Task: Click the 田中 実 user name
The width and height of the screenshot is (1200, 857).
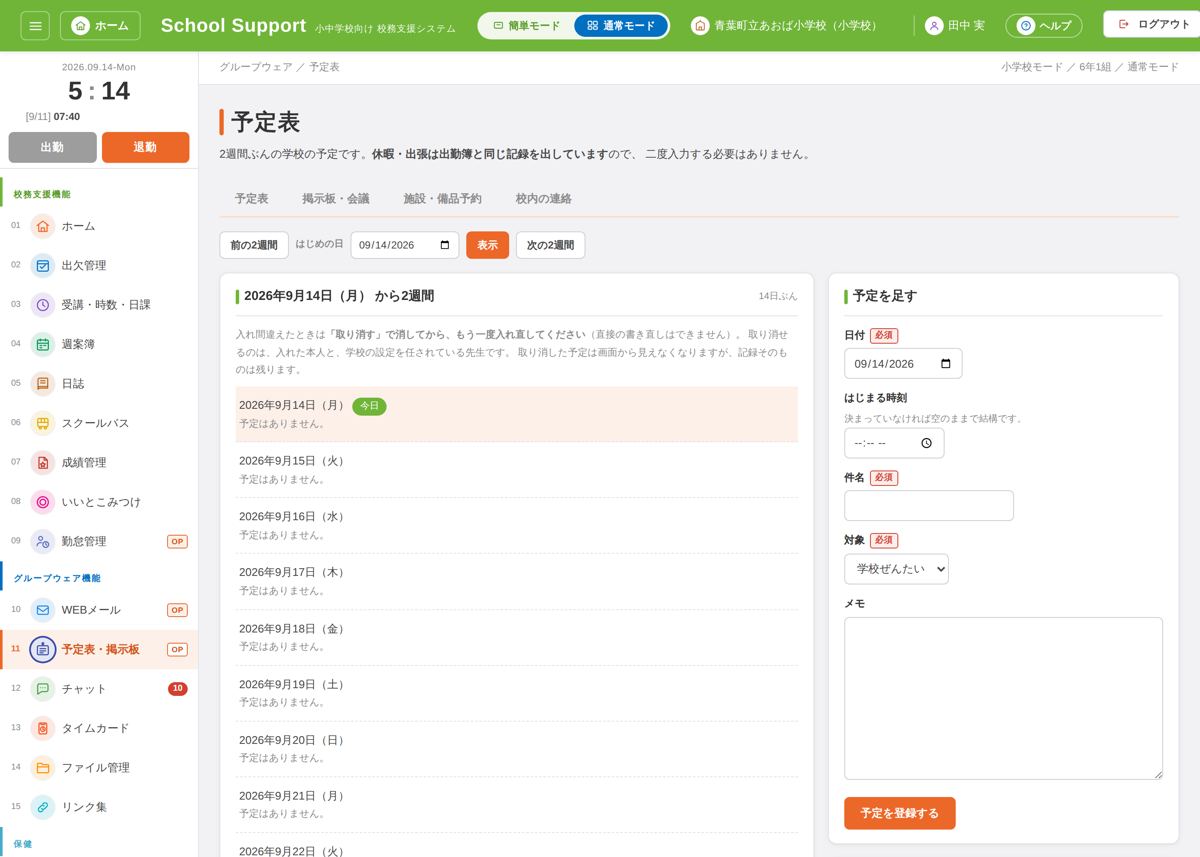Action: [966, 25]
